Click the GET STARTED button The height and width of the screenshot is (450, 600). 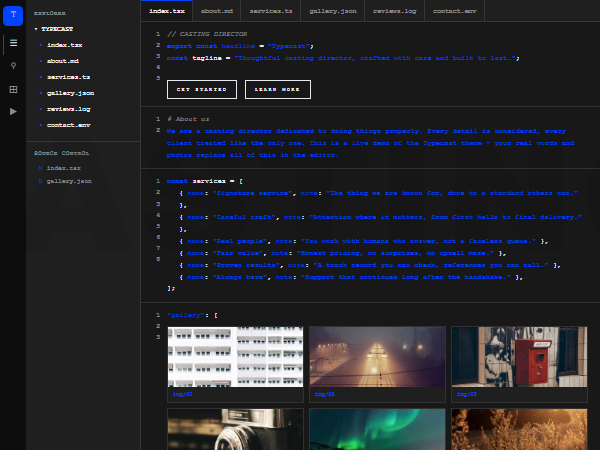202,90
